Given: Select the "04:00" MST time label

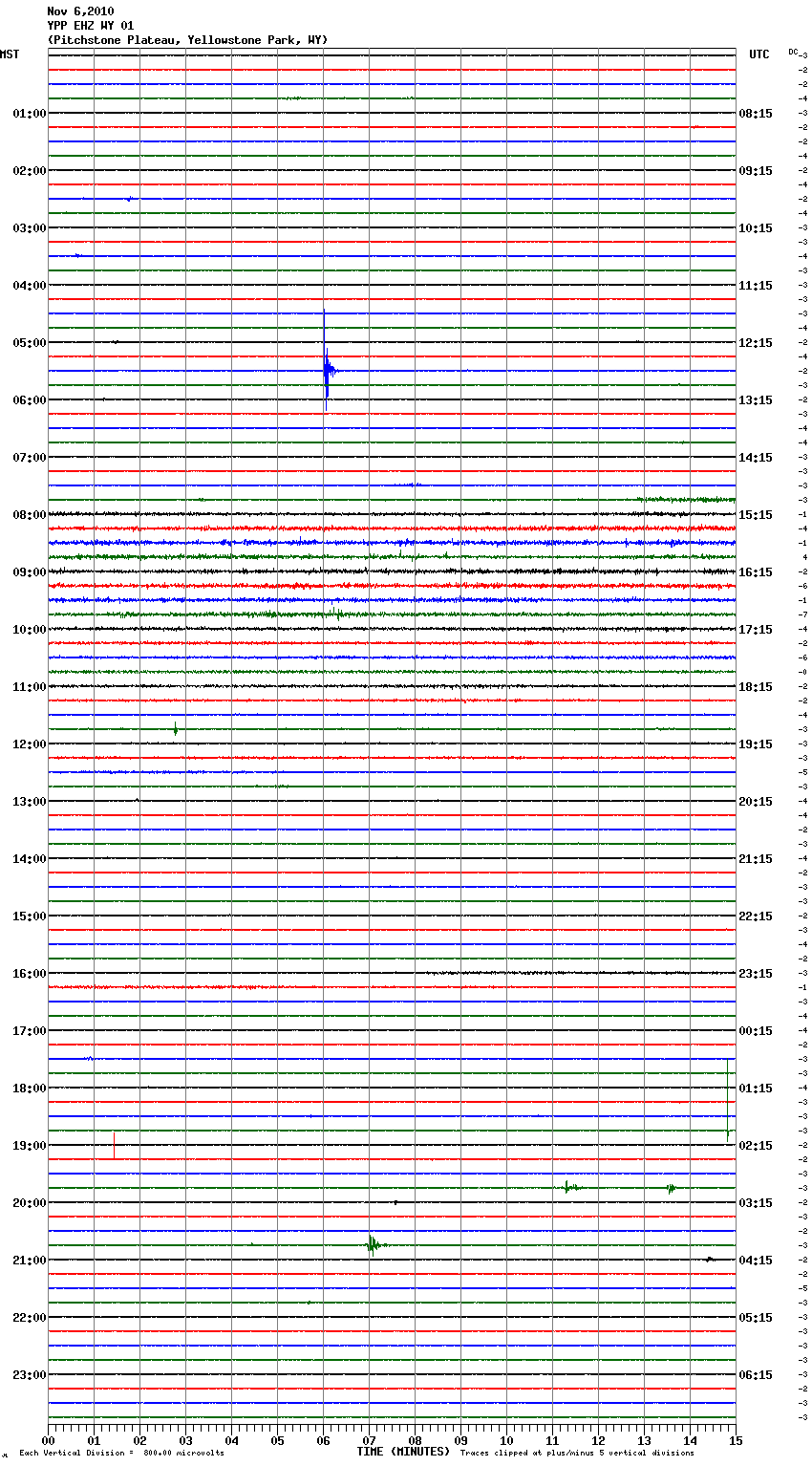Looking at the screenshot, I should tap(30, 286).
